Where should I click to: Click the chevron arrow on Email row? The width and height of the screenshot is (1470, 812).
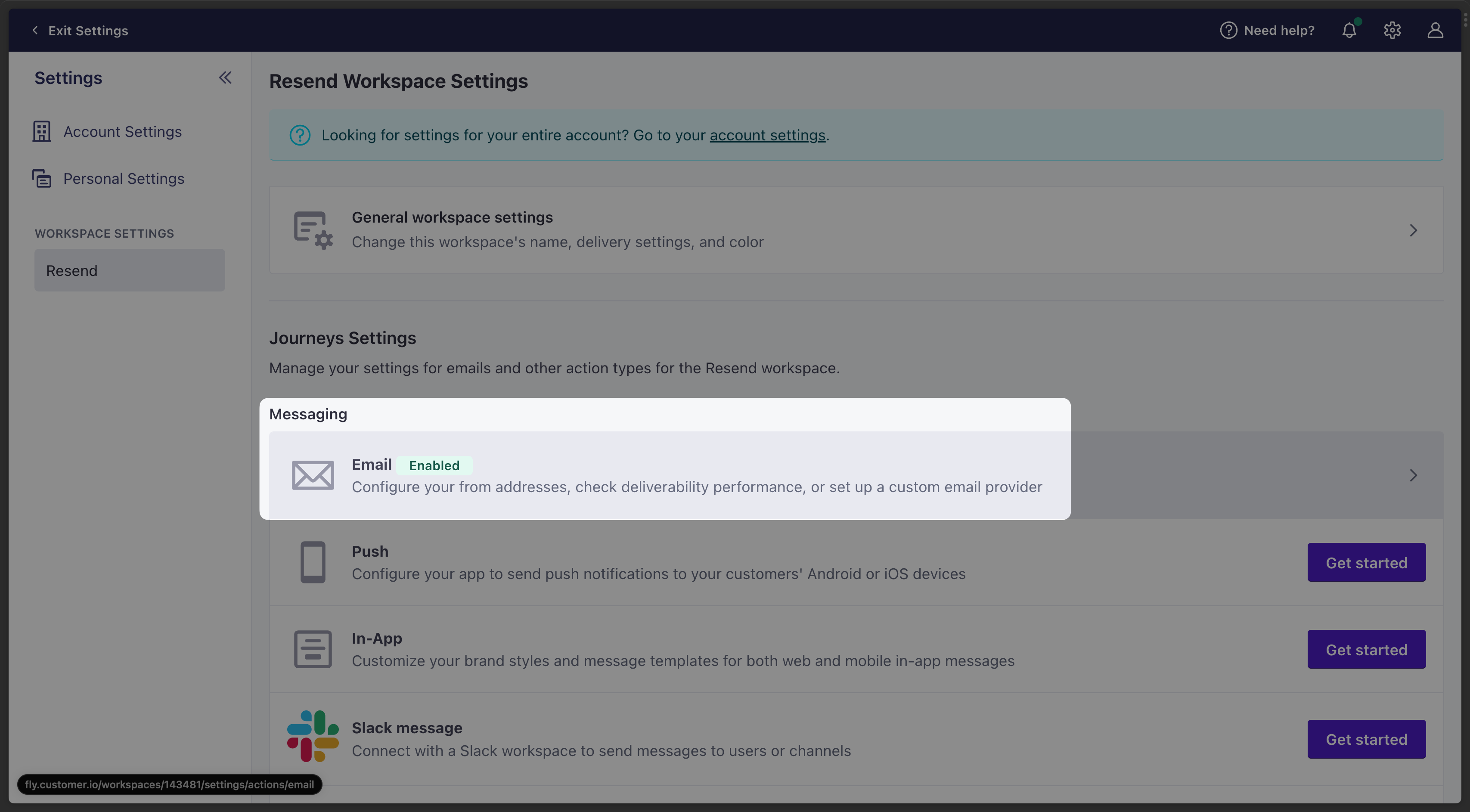click(x=1413, y=475)
